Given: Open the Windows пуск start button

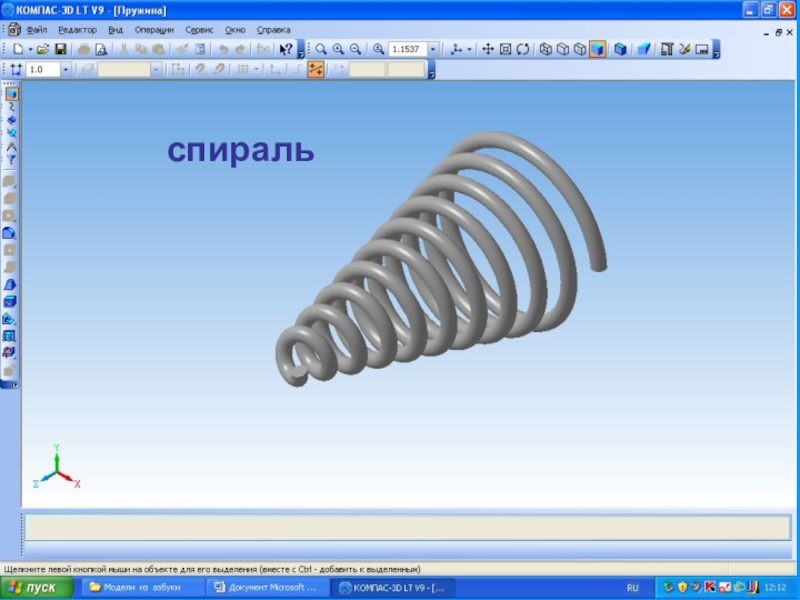Looking at the screenshot, I should tap(37, 588).
